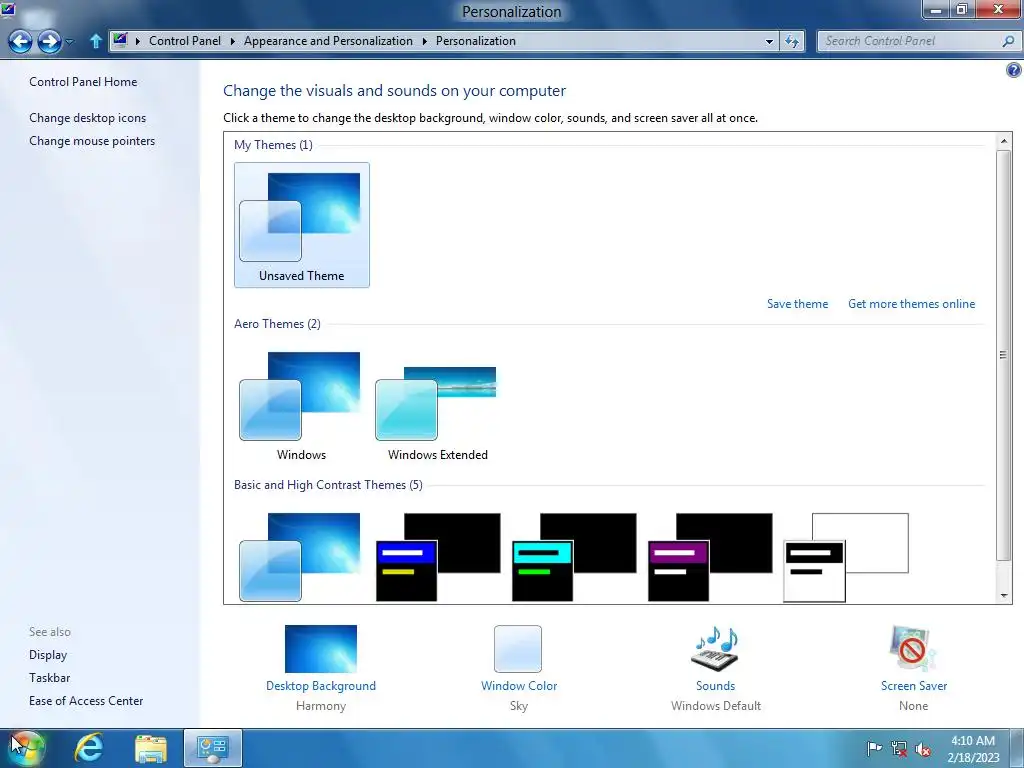This screenshot has height=768, width=1024.
Task: Open Ease of Access Center link
Action: (86, 701)
